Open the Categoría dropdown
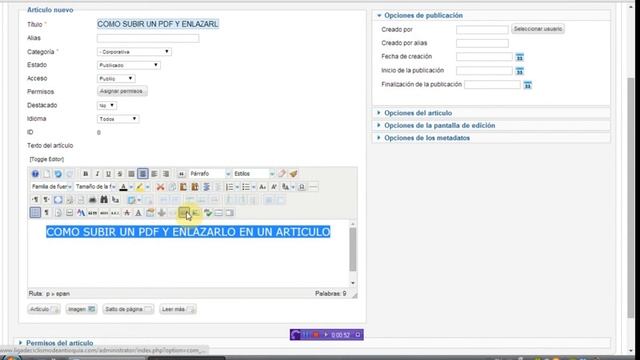Screen dimensions: 640x360 (x=134, y=52)
